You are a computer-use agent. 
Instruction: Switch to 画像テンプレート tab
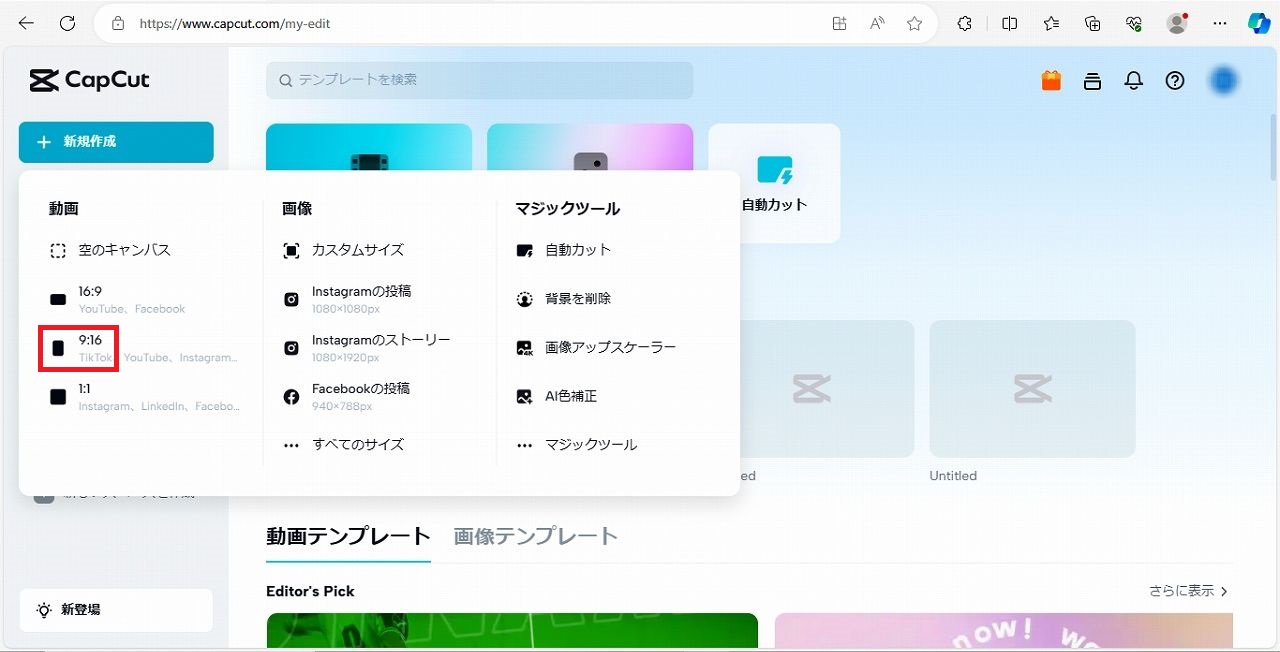coord(535,536)
